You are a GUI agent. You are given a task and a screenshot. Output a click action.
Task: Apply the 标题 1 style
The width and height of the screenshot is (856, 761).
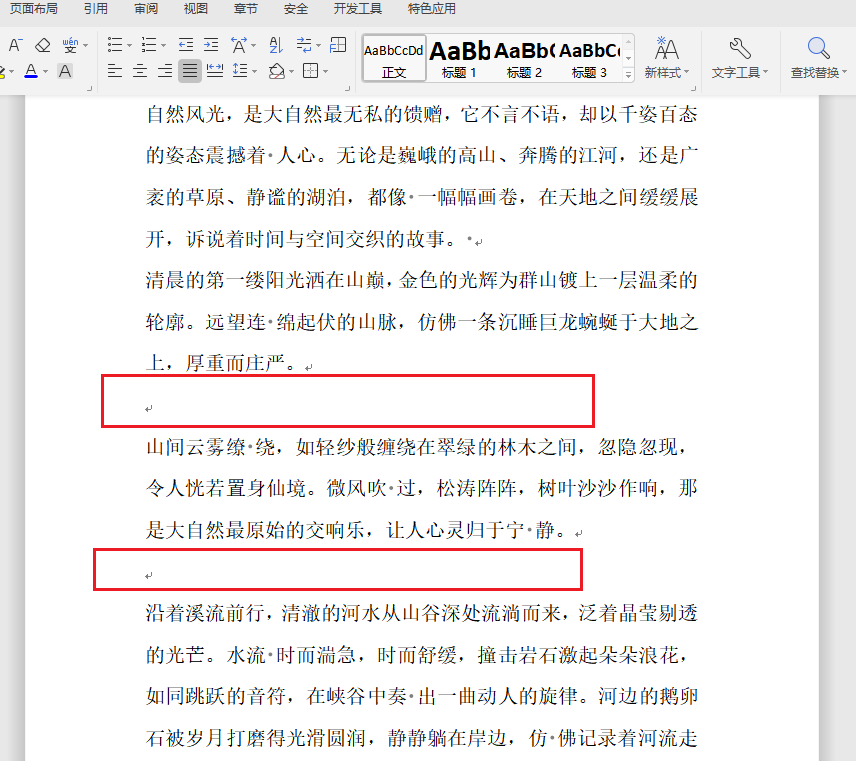459,58
